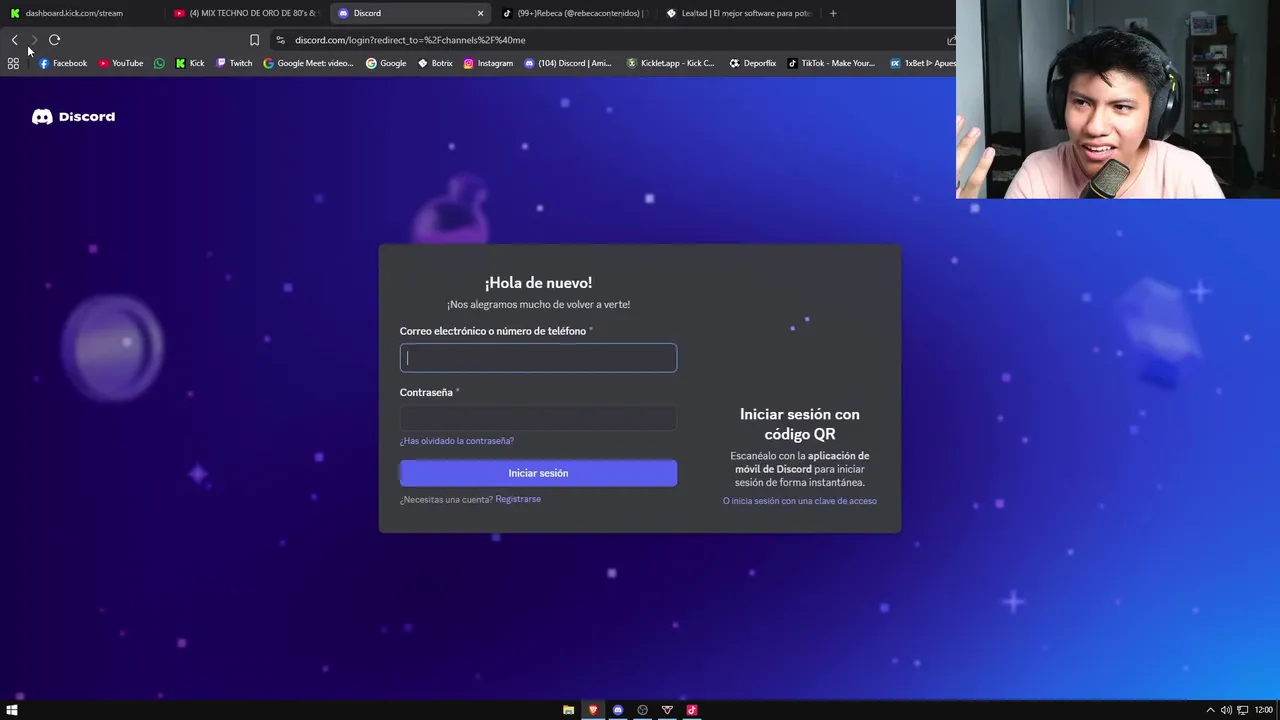Click the browser address bar URL

tap(410, 40)
